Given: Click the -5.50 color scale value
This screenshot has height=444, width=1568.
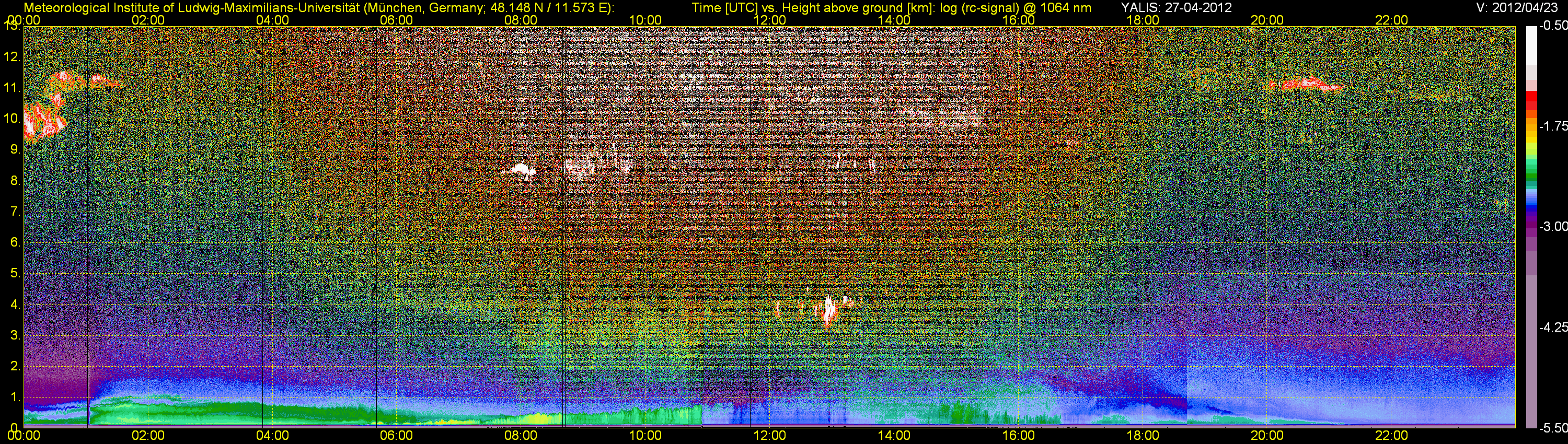Looking at the screenshot, I should pyautogui.click(x=1553, y=428).
